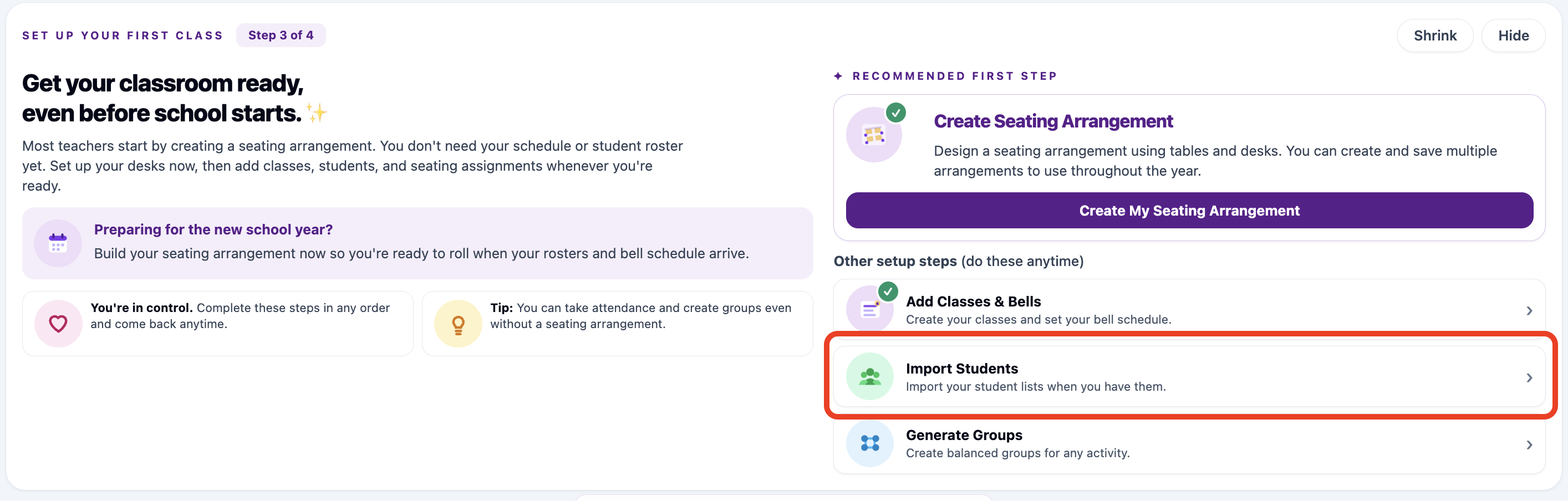Click the Step 3 of 4 badge

[x=281, y=35]
